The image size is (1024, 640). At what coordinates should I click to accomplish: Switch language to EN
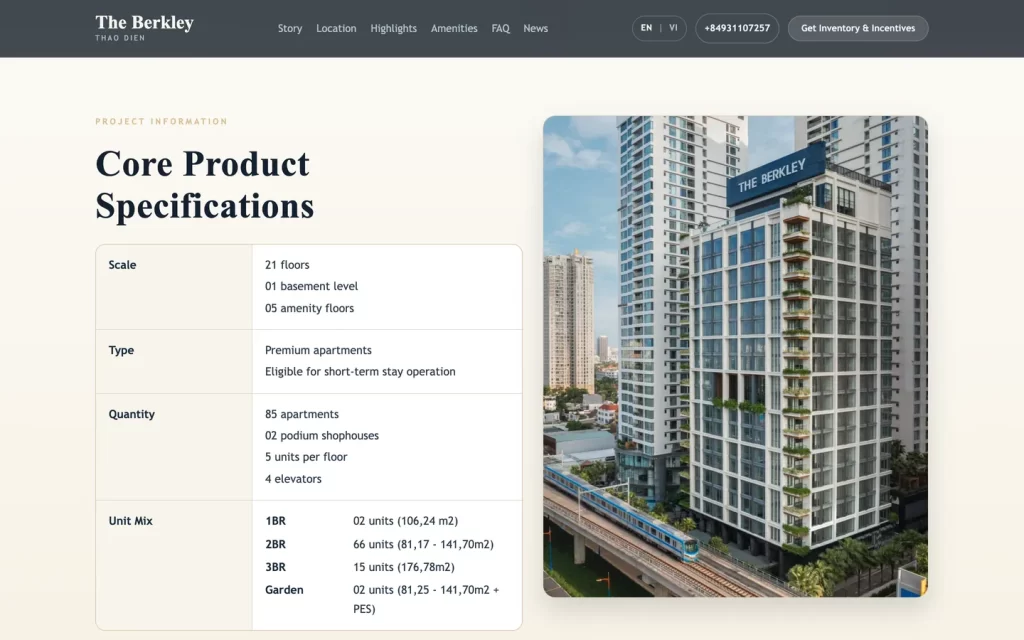[x=646, y=28]
